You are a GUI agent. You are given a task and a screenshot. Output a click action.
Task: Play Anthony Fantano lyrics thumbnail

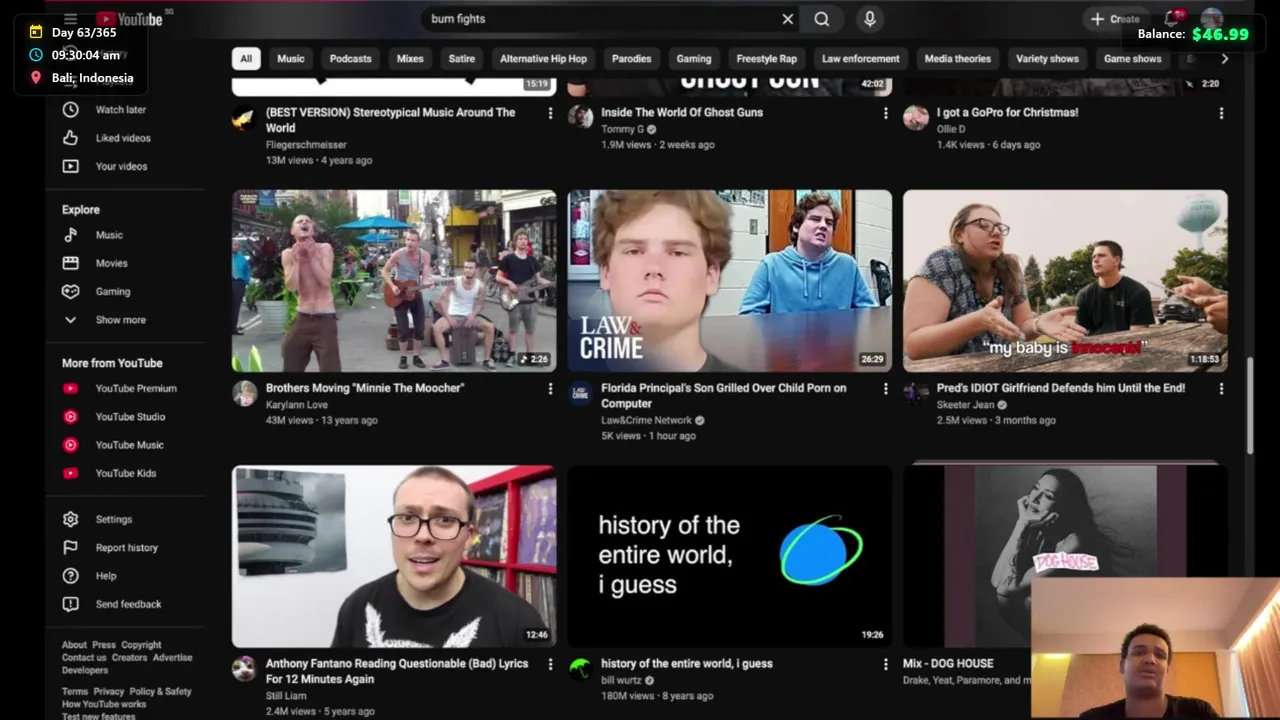(394, 556)
